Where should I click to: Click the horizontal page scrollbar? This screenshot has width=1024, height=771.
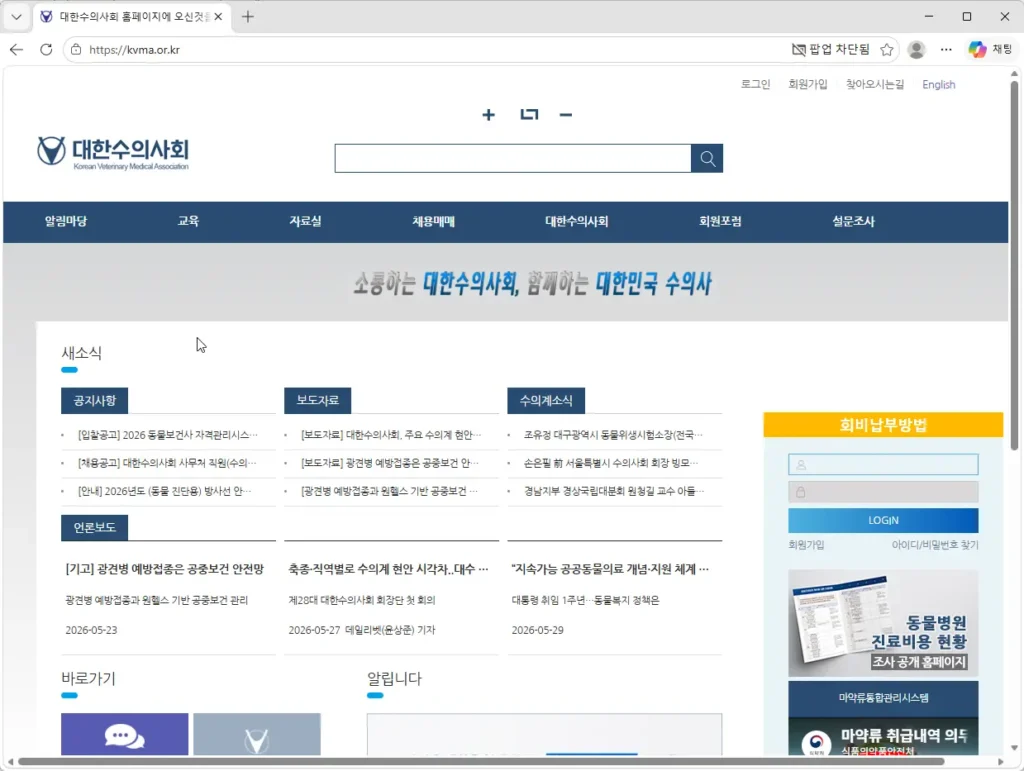(x=481, y=761)
